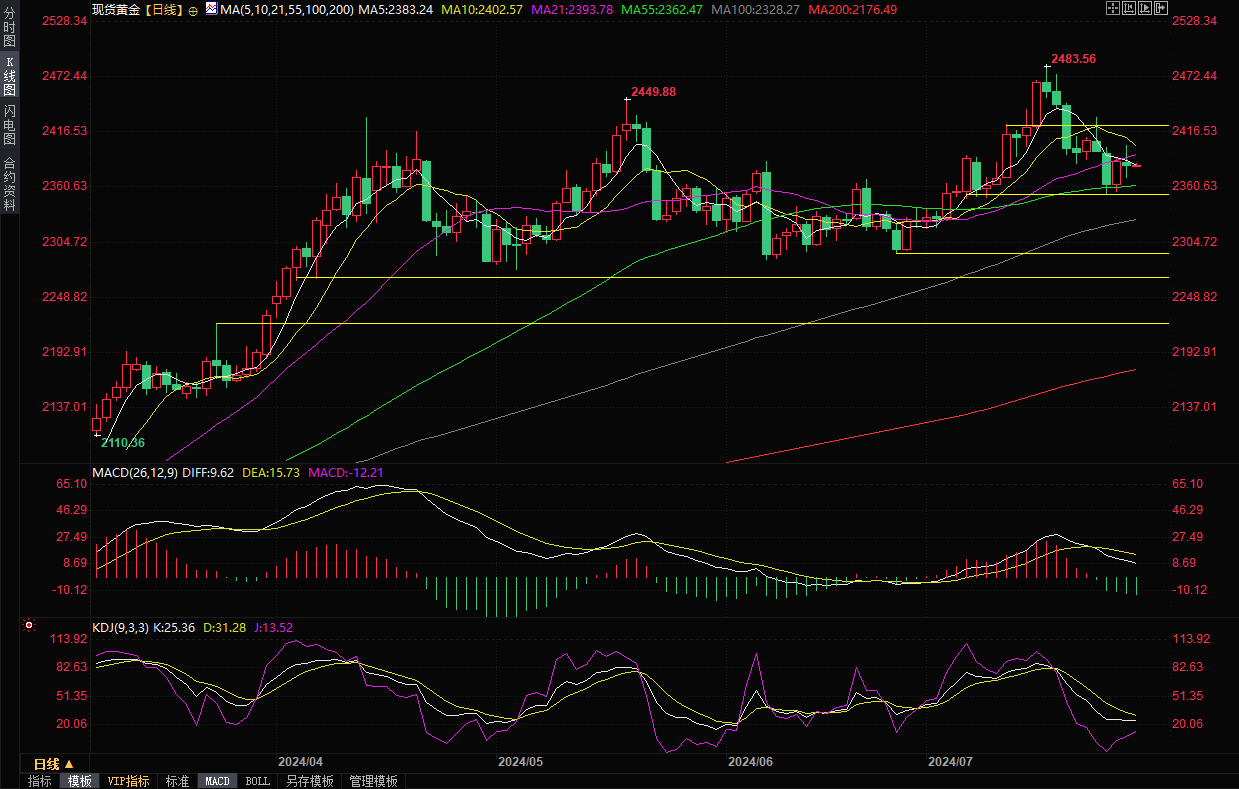Image resolution: width=1239 pixels, height=789 pixels.
Task: Click the 另存模板 button
Action: coord(309,781)
